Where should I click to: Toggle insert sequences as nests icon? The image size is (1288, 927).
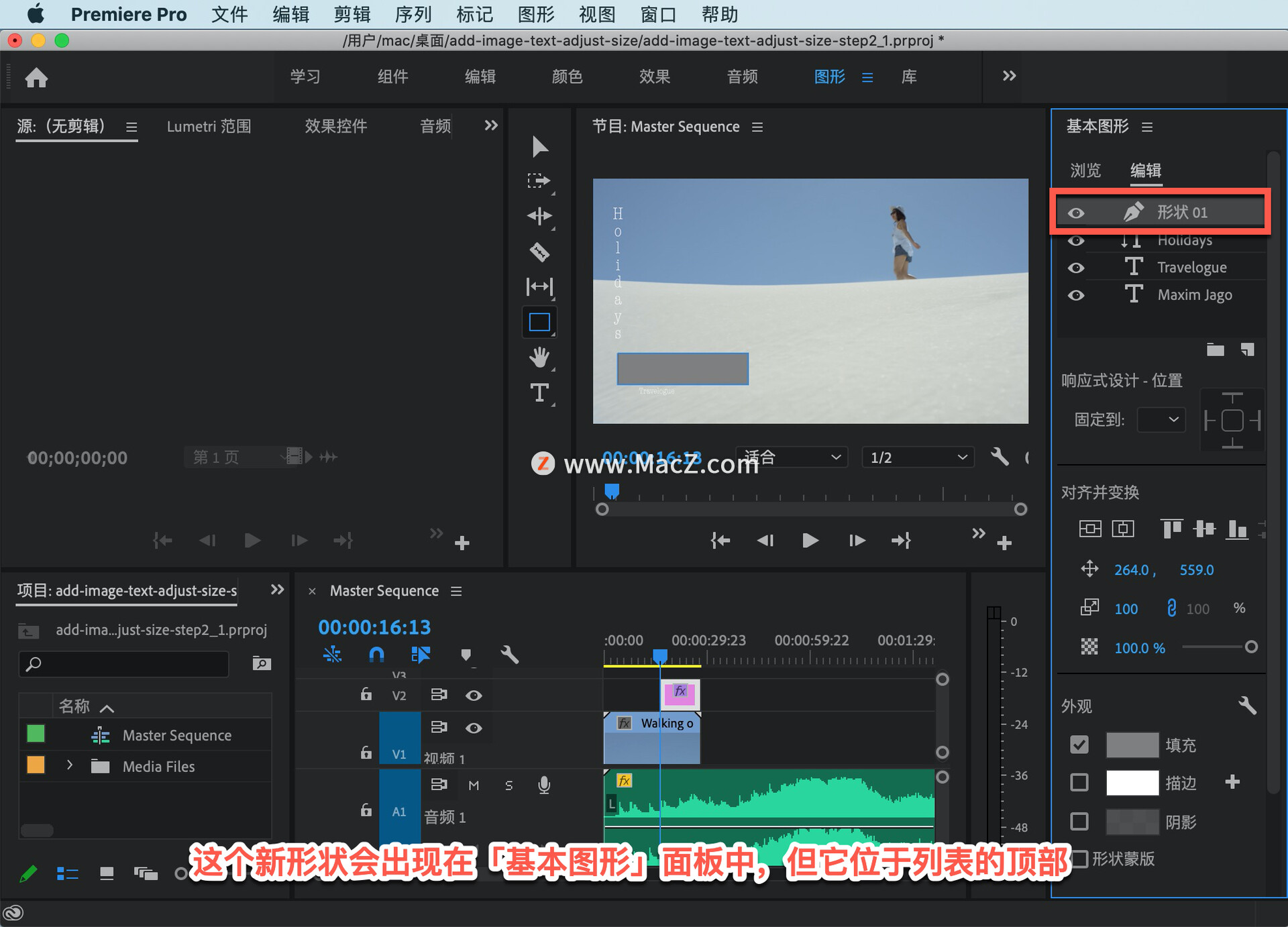(332, 654)
